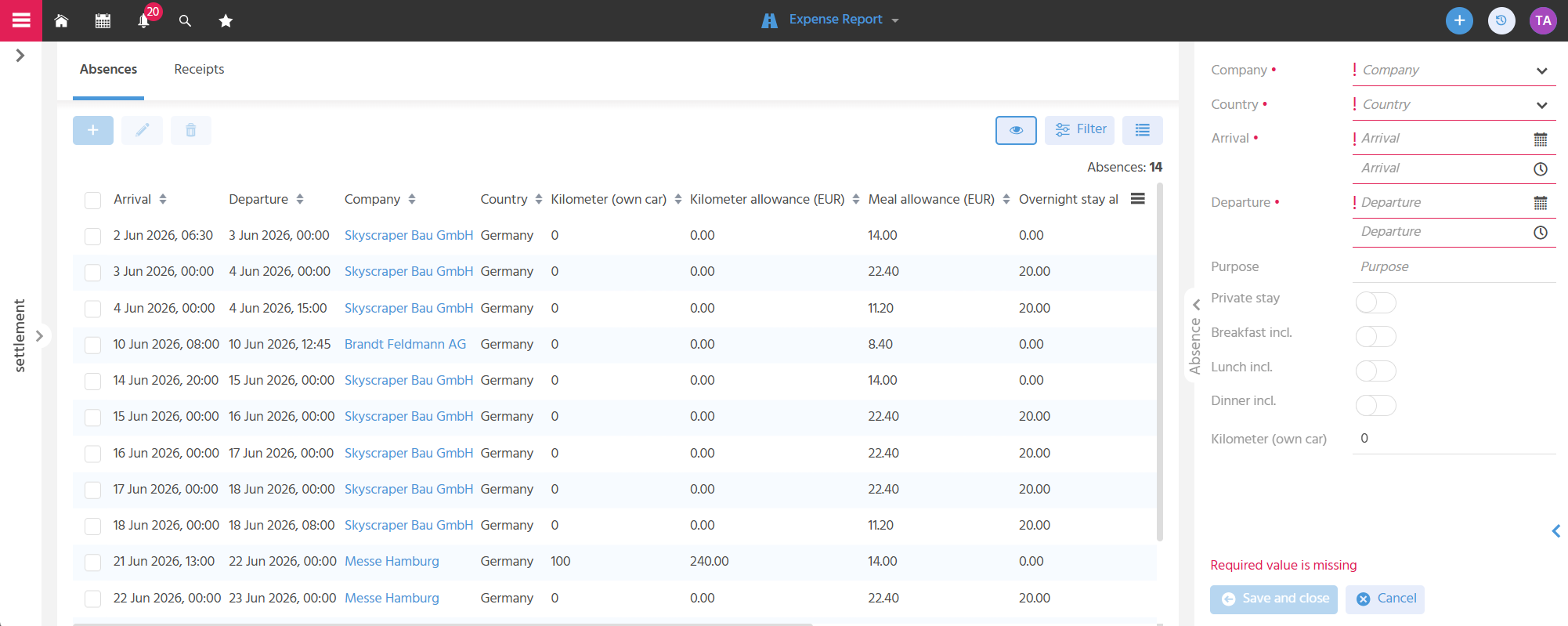Screen dimensions: 1568x626
Task: Toggle the Private stay switch
Action: coord(1376,302)
